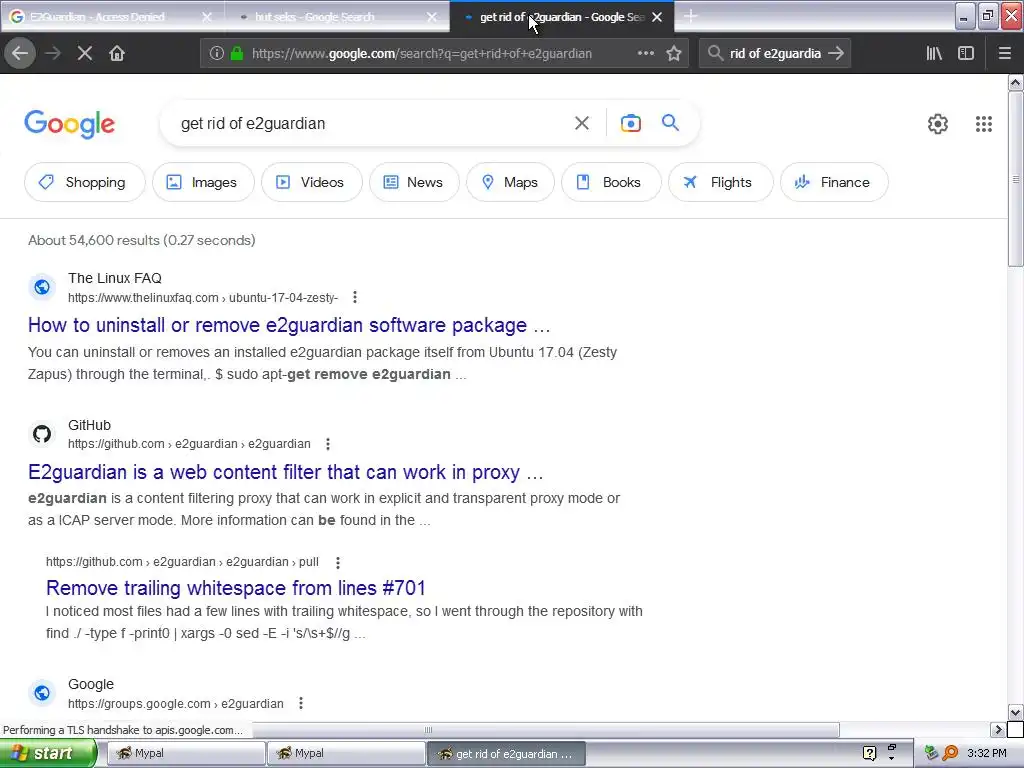Click the green padlock security icon
The width and height of the screenshot is (1024, 768).
tap(237, 54)
